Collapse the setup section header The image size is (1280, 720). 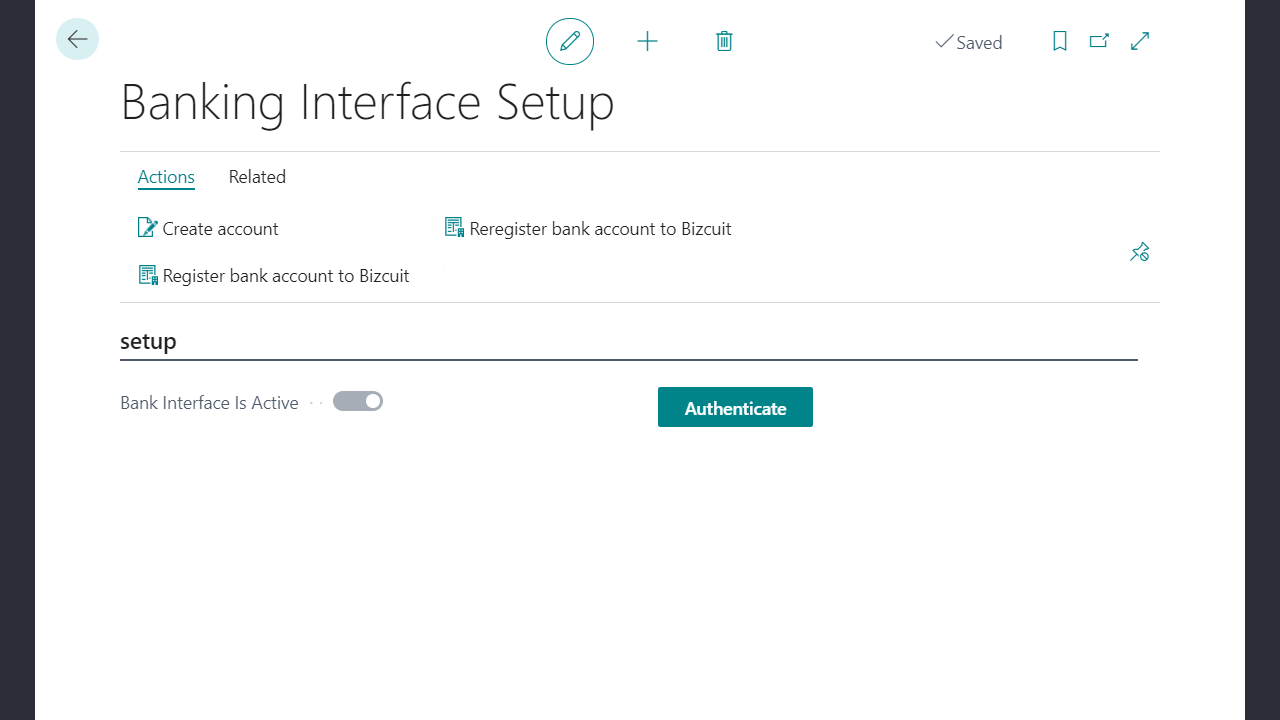pos(148,341)
